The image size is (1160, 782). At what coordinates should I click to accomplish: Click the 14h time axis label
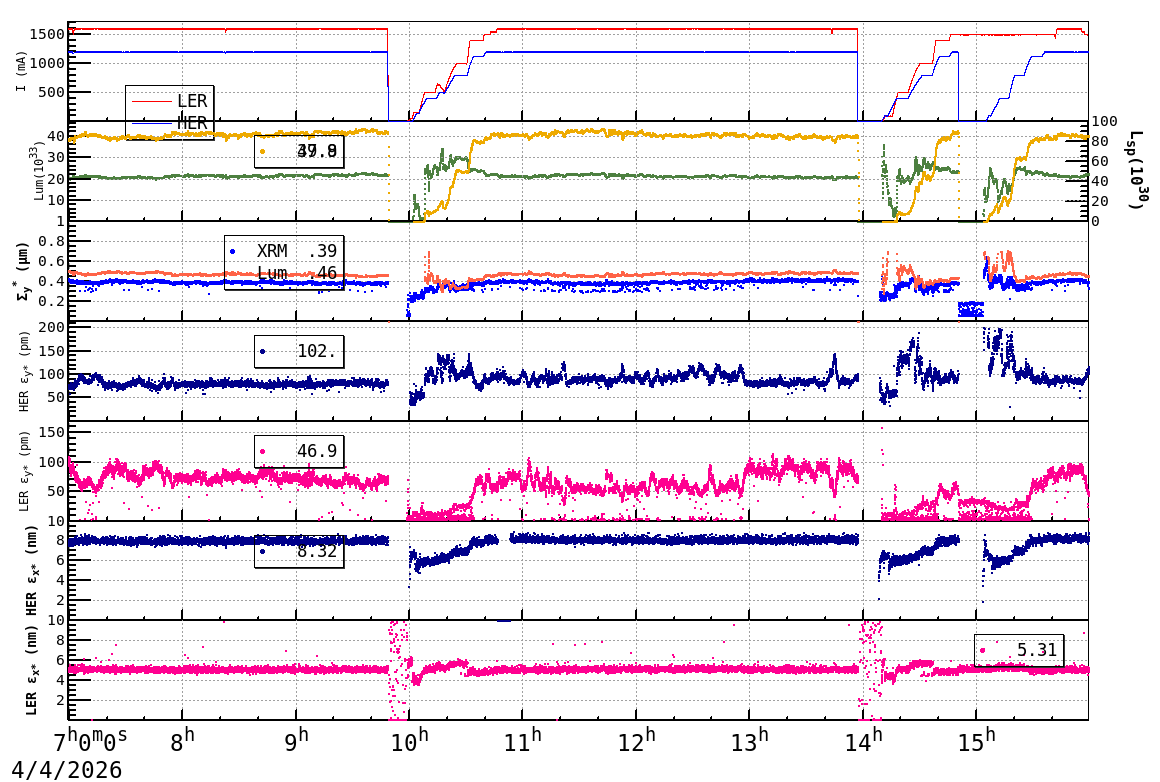click(x=863, y=739)
